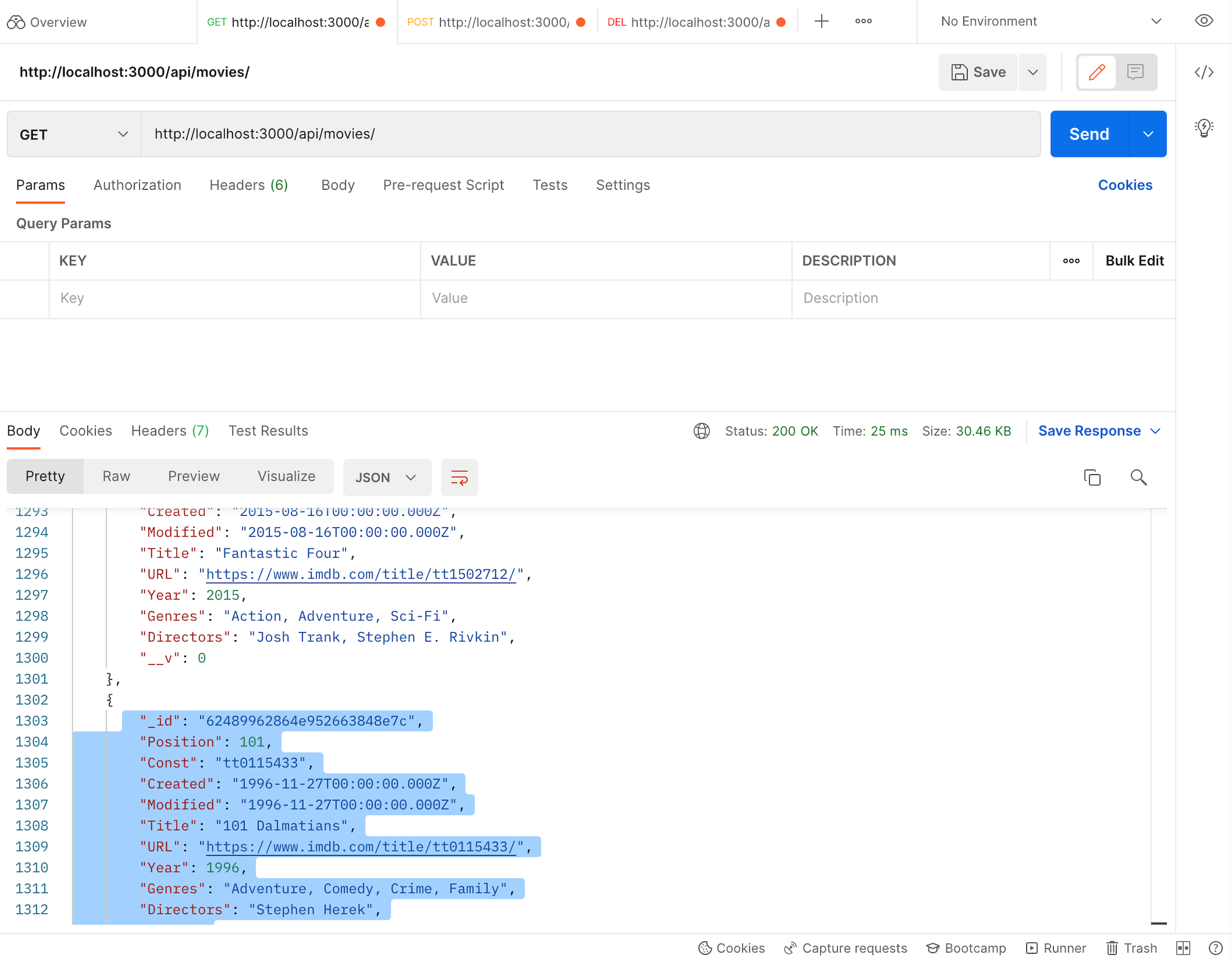Open the GET method dropdown
The width and height of the screenshot is (1232, 962).
tap(74, 134)
